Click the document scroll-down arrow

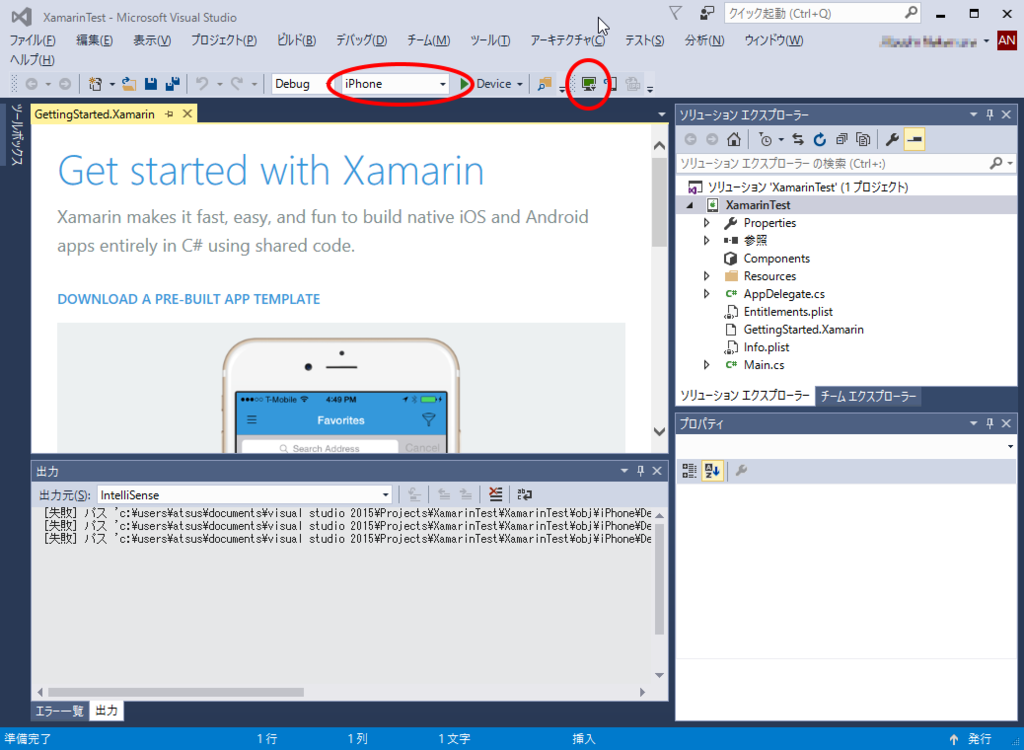pyautogui.click(x=660, y=431)
